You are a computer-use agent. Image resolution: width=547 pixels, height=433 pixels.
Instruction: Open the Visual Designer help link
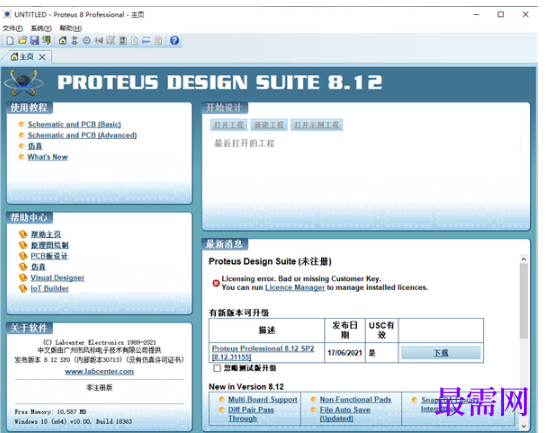[58, 278]
